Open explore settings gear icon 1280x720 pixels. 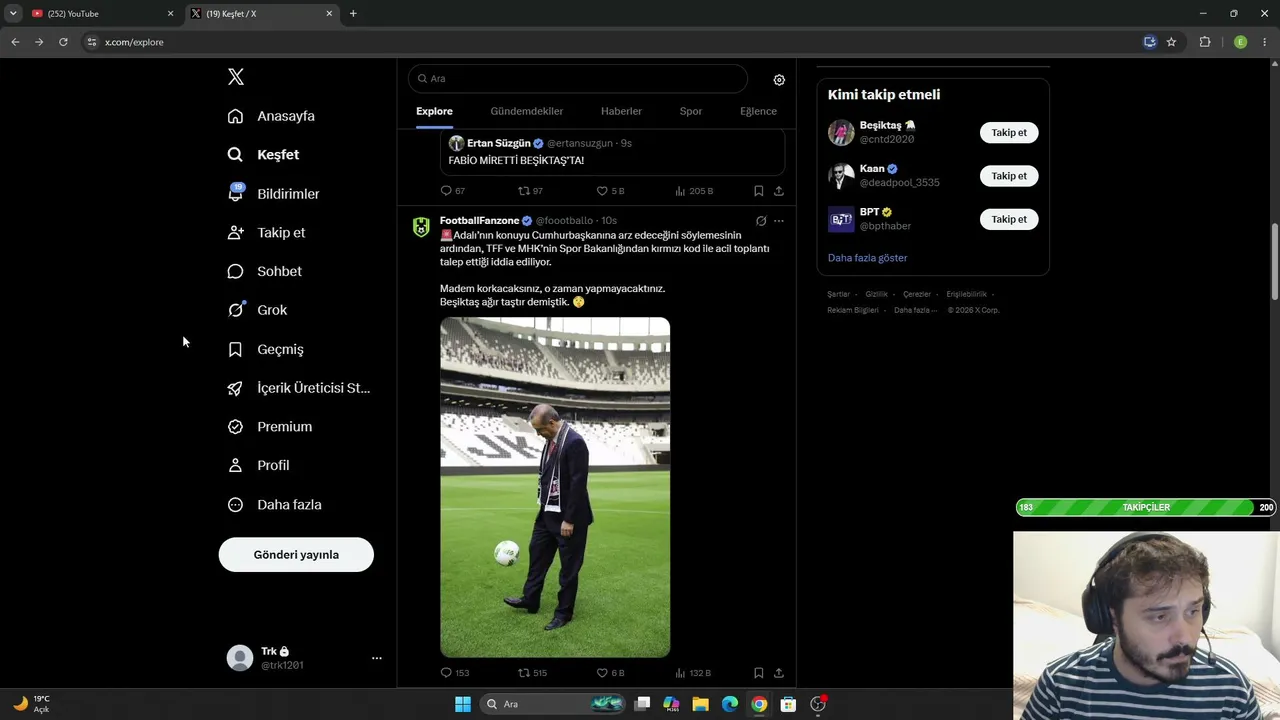pos(779,80)
